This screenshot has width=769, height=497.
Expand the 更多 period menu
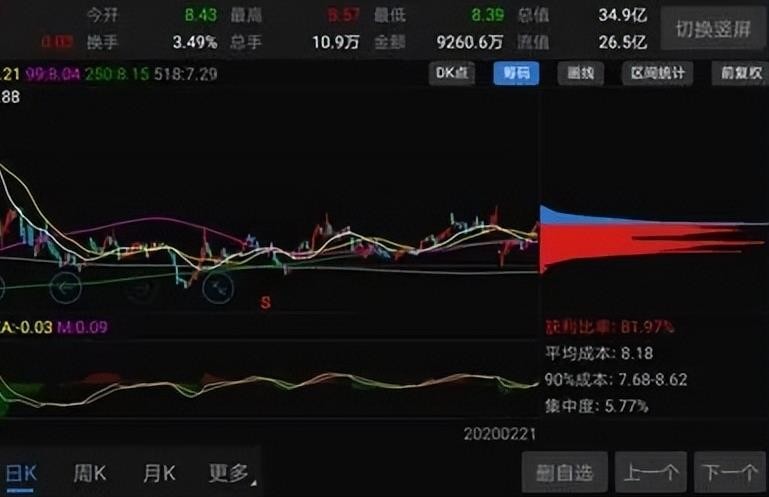(x=232, y=474)
